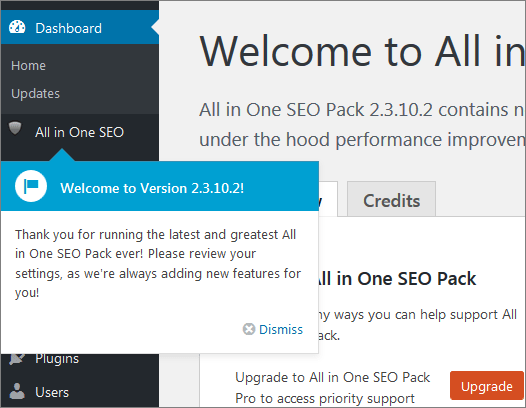Click the 'Upgrade to All in One SEO Pack' text
This screenshot has width=526, height=408.
[332, 377]
